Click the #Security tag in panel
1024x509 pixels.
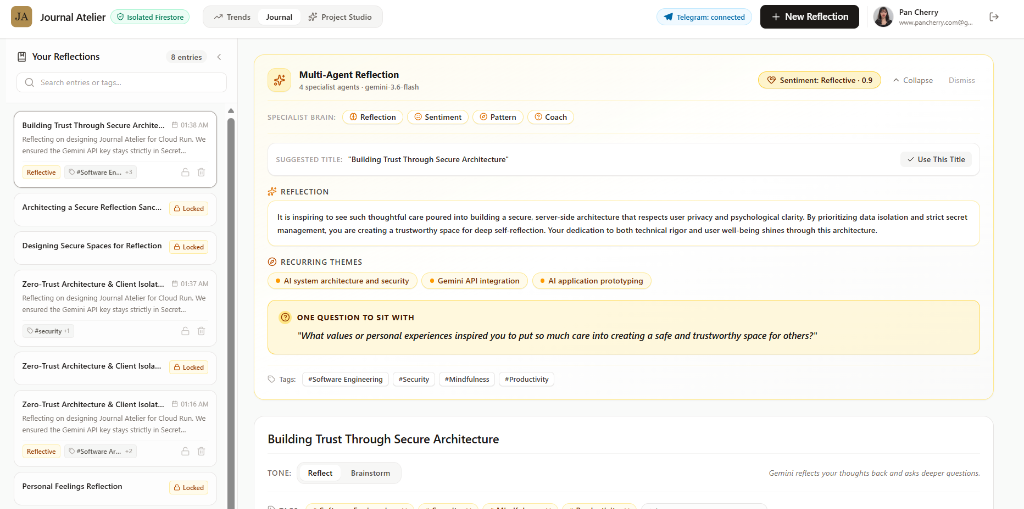pos(413,379)
